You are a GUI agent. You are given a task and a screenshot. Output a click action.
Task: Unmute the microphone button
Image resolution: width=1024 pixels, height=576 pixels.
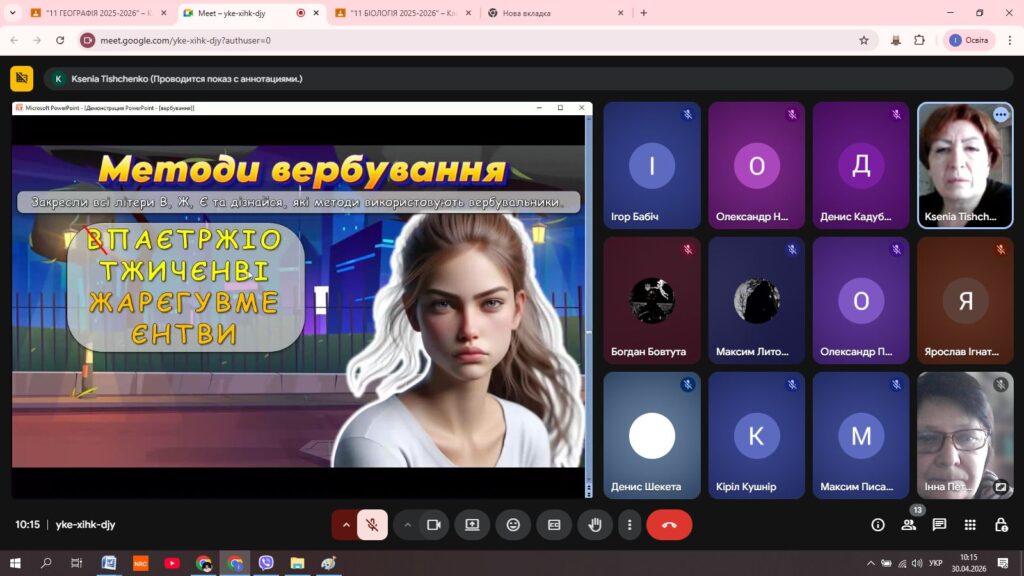click(x=372, y=524)
